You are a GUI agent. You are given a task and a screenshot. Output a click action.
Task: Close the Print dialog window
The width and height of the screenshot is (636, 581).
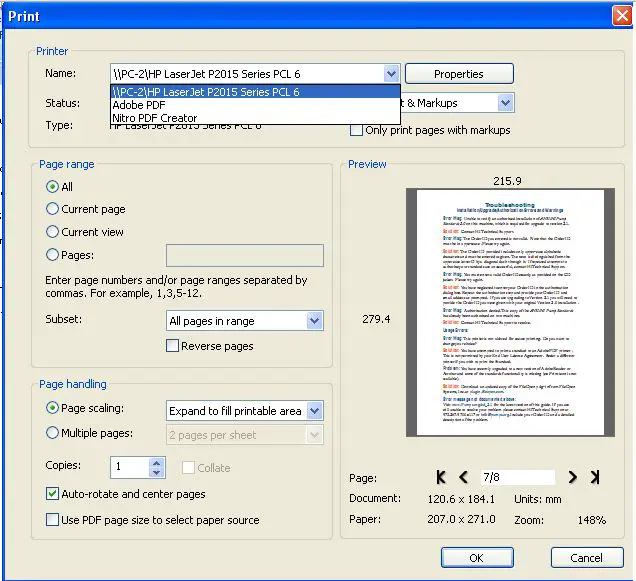[622, 16]
